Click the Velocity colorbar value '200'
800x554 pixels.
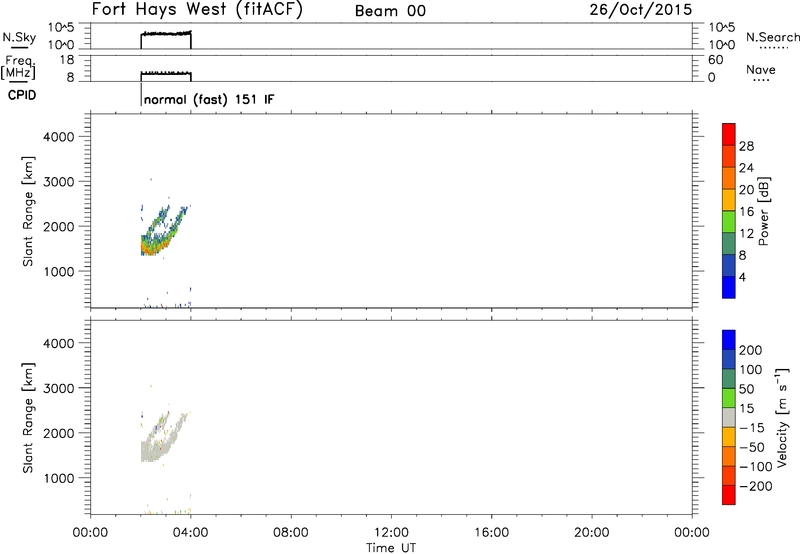point(751,350)
